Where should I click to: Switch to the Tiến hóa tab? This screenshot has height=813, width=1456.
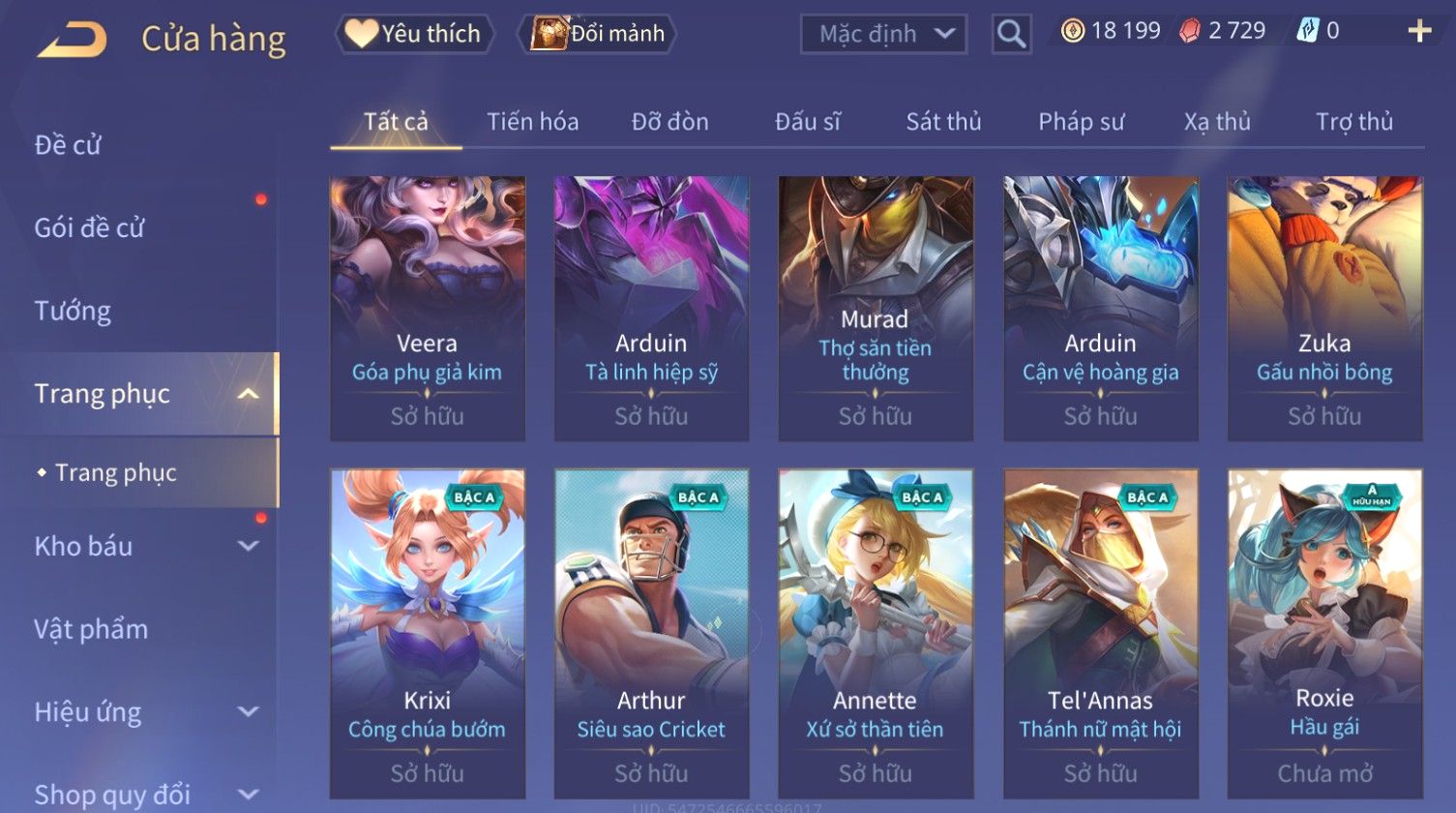533,122
